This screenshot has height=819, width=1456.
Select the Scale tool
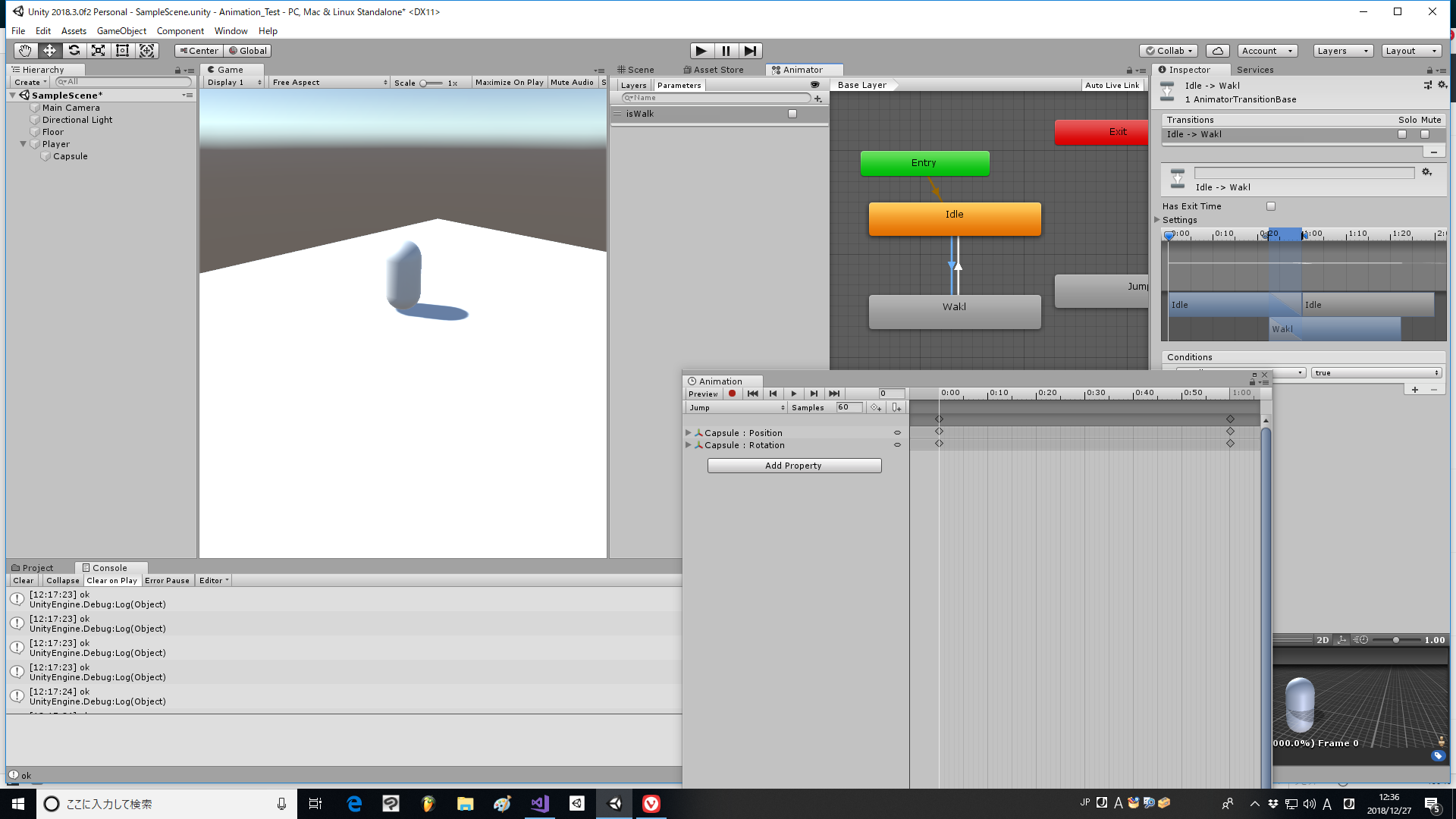pos(98,51)
